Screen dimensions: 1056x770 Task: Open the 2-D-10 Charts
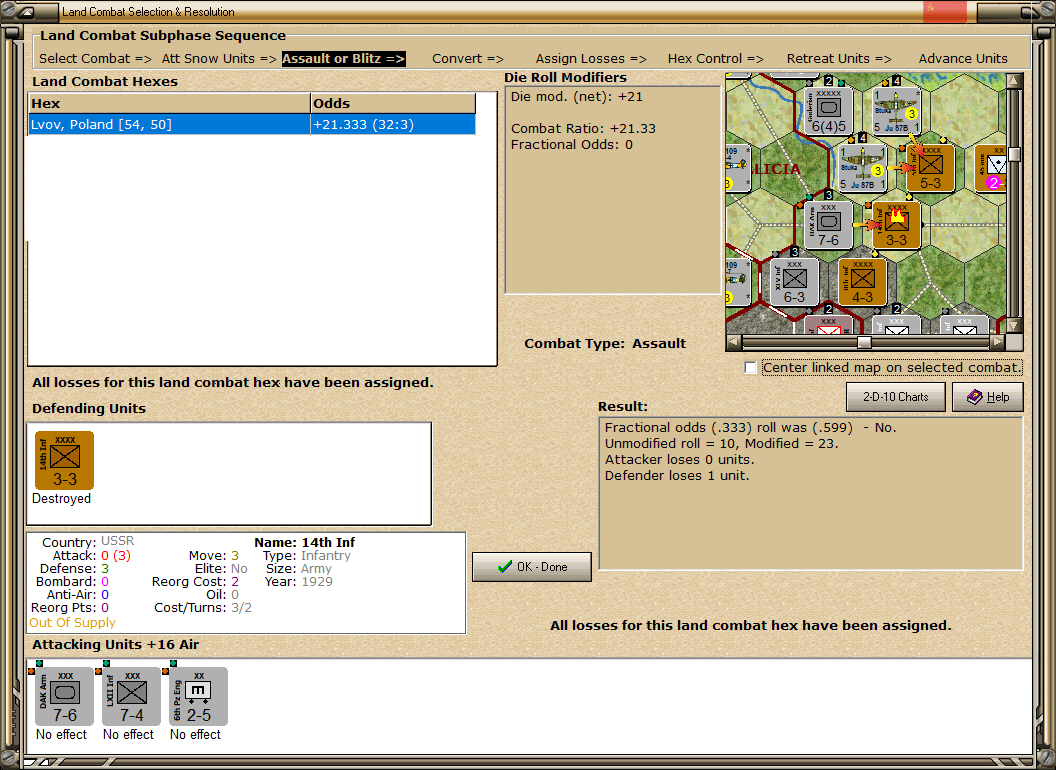pyautogui.click(x=895, y=397)
